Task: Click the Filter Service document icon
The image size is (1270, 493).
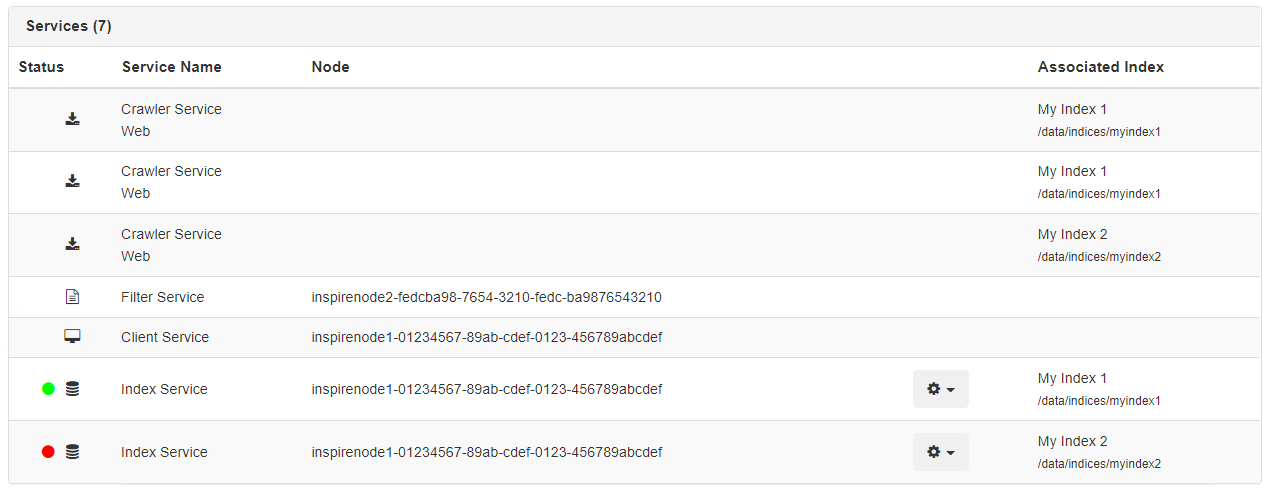Action: [72, 297]
